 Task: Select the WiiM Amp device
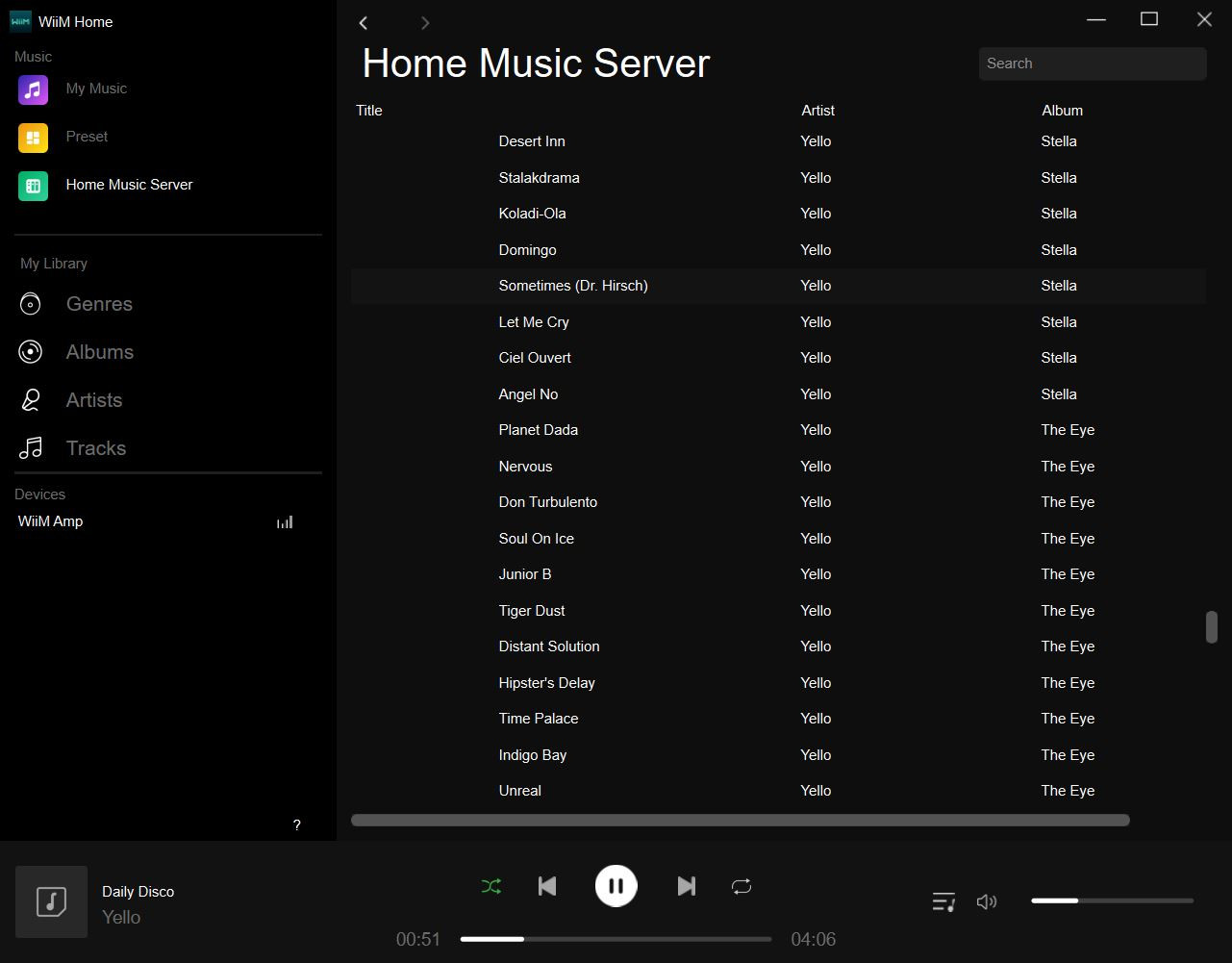pyautogui.click(x=51, y=521)
